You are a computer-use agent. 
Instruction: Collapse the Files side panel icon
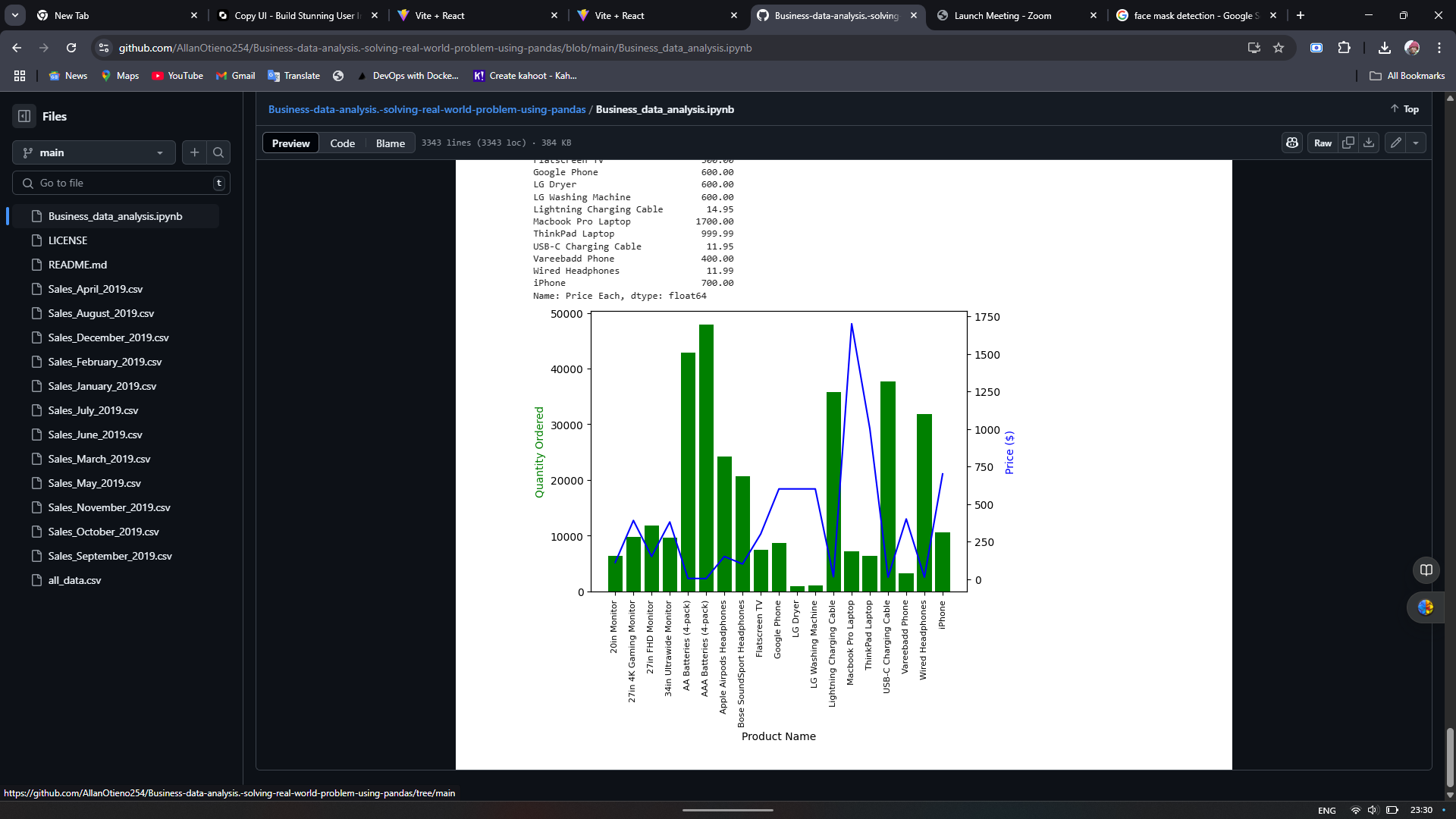coord(24,116)
